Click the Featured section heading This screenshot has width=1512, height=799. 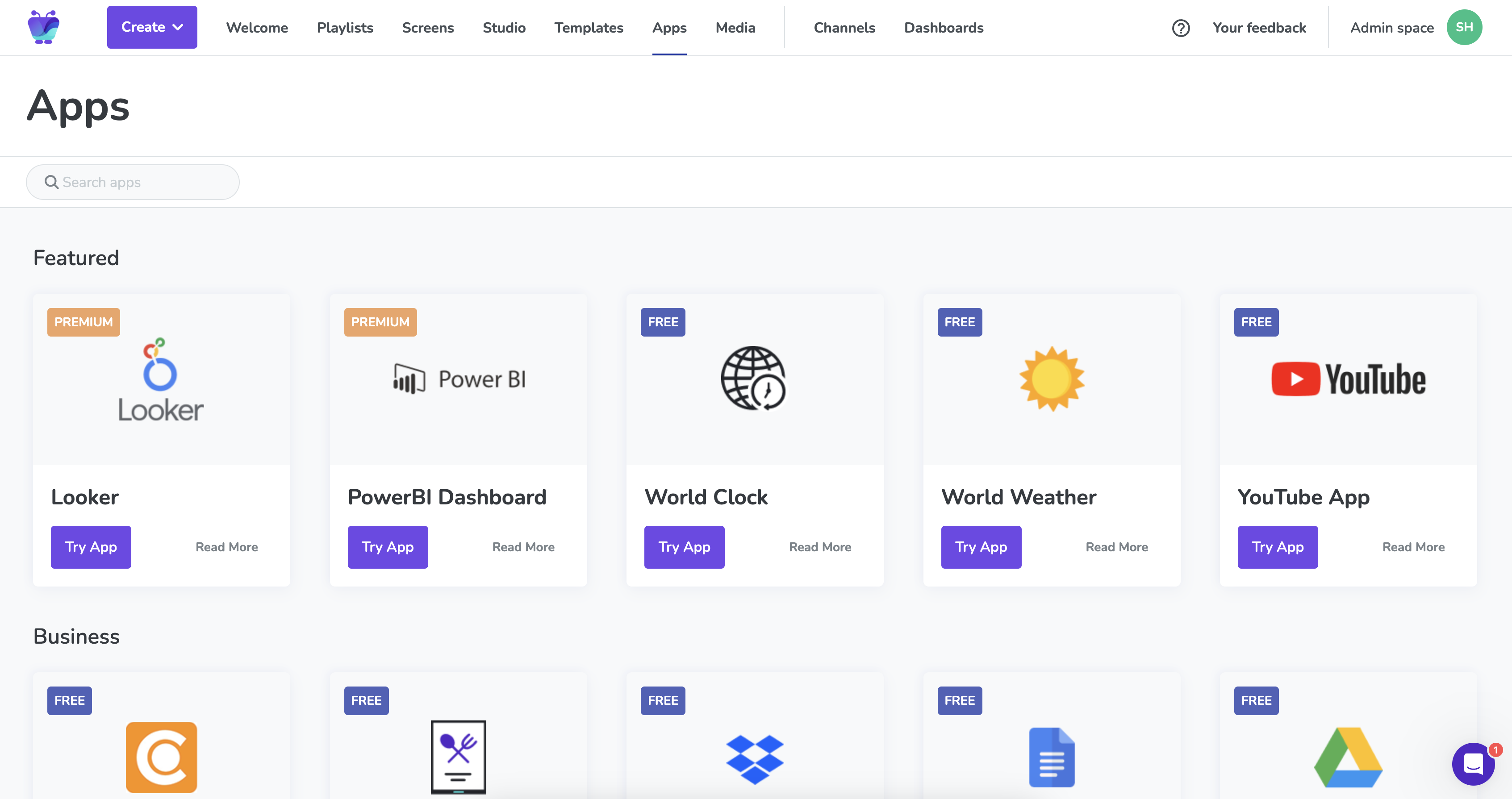(76, 258)
